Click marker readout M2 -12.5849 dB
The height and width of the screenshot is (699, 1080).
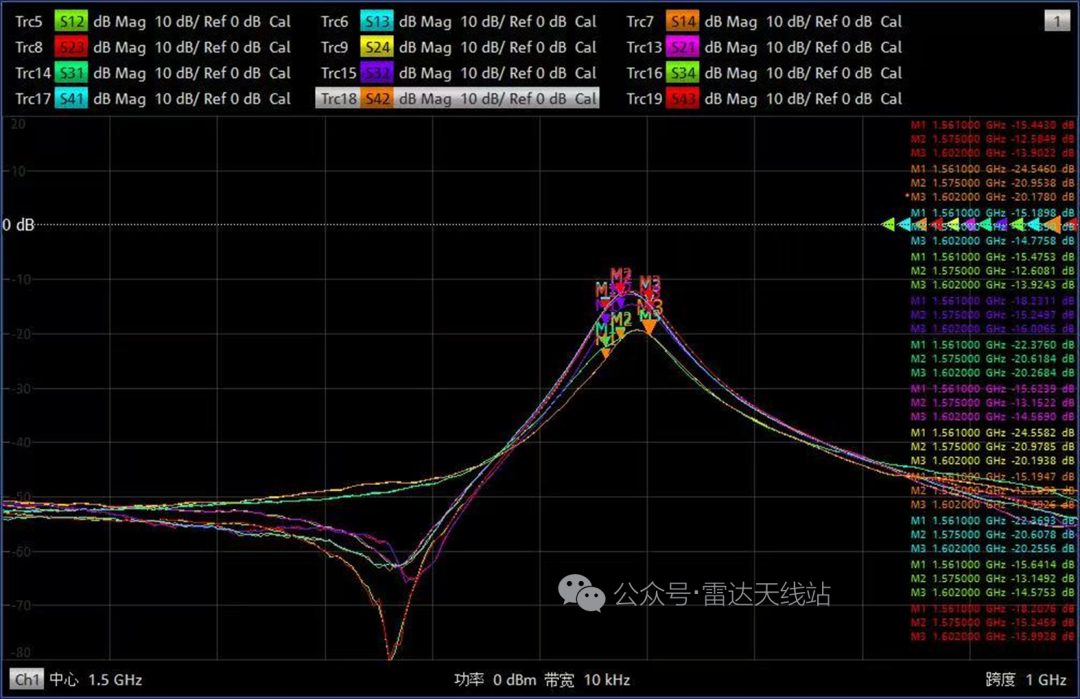click(x=992, y=139)
